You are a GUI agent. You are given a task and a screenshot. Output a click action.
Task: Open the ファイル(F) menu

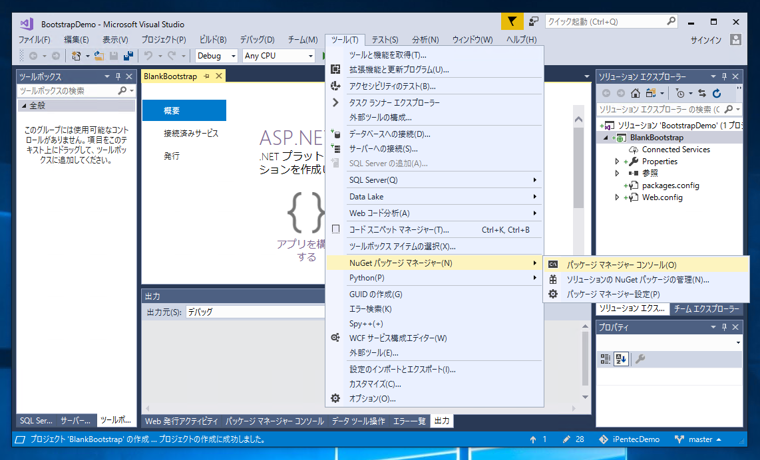34,40
